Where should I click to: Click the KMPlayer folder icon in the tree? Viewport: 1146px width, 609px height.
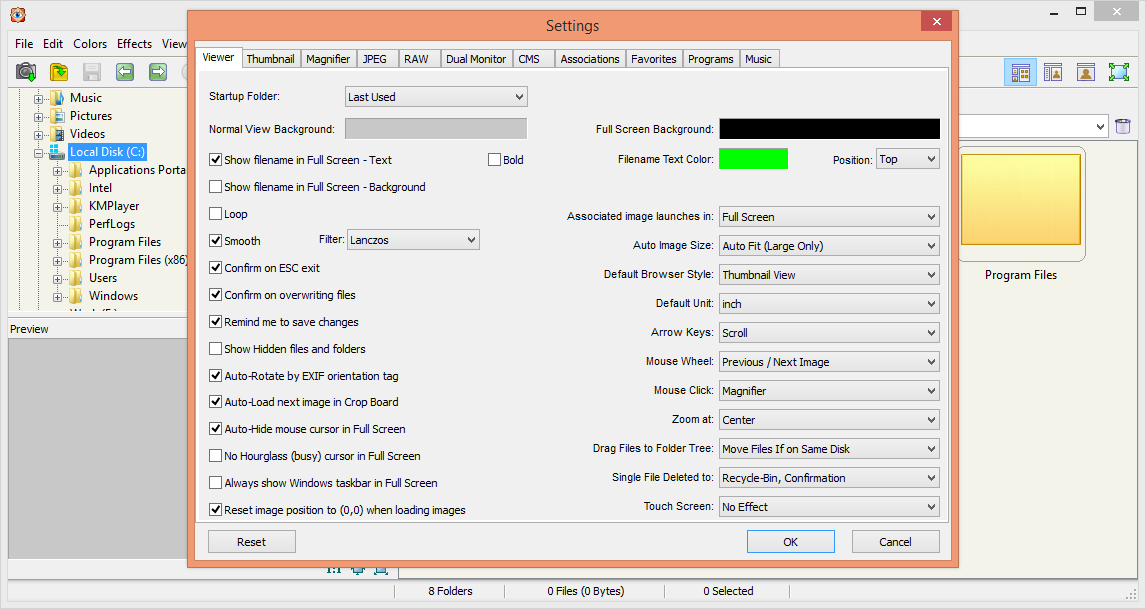pos(76,206)
